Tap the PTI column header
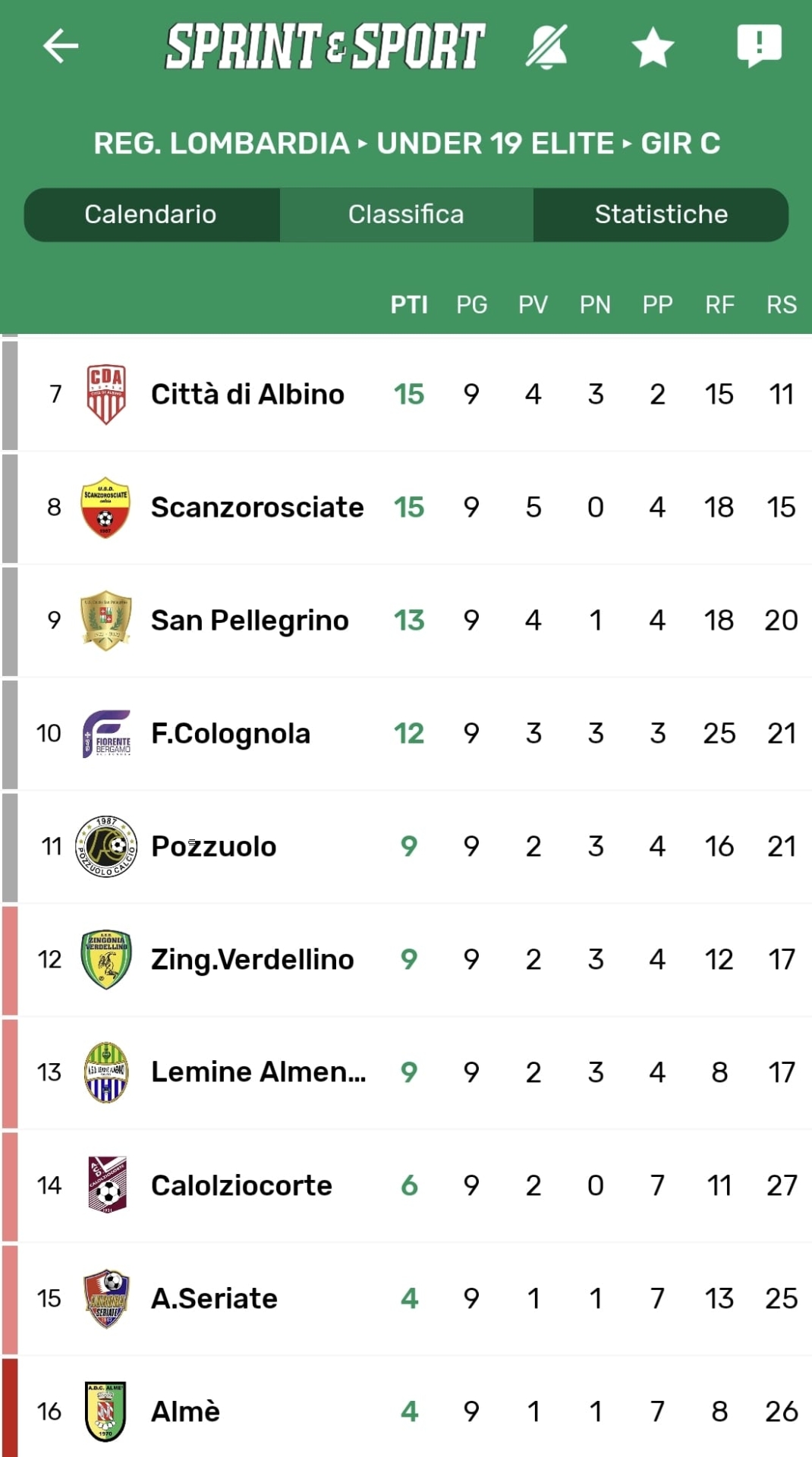This screenshot has width=812, height=1457. click(x=409, y=305)
